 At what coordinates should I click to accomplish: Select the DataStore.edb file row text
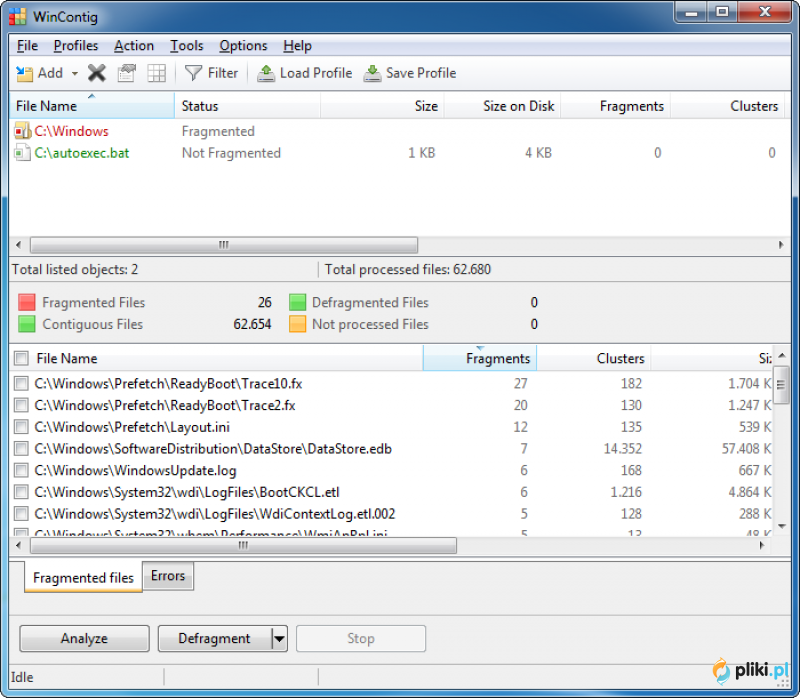tap(213, 448)
